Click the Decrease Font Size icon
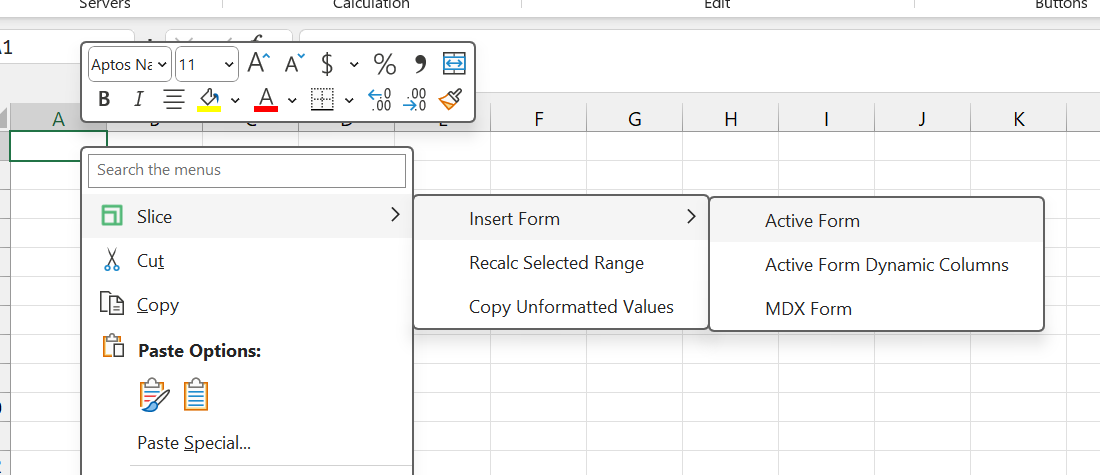Viewport: 1100px width, 475px height. pyautogui.click(x=295, y=64)
